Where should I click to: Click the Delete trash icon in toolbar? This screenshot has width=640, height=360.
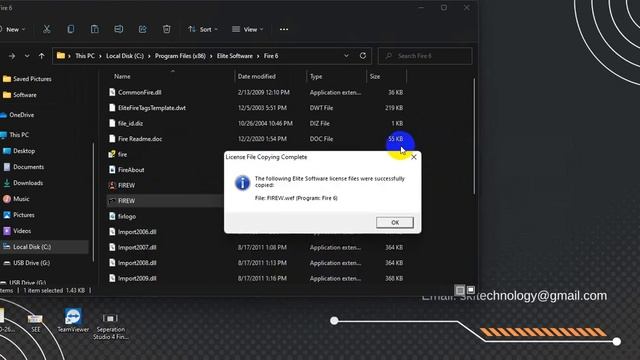pyautogui.click(x=167, y=29)
